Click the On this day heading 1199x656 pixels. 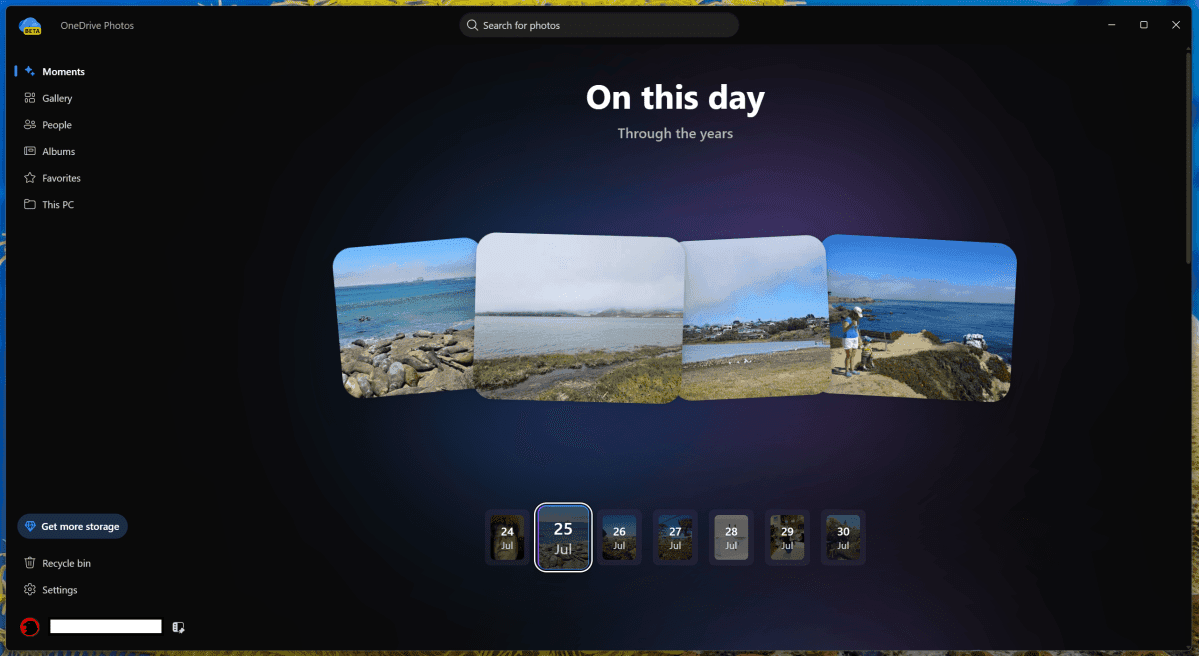675,98
